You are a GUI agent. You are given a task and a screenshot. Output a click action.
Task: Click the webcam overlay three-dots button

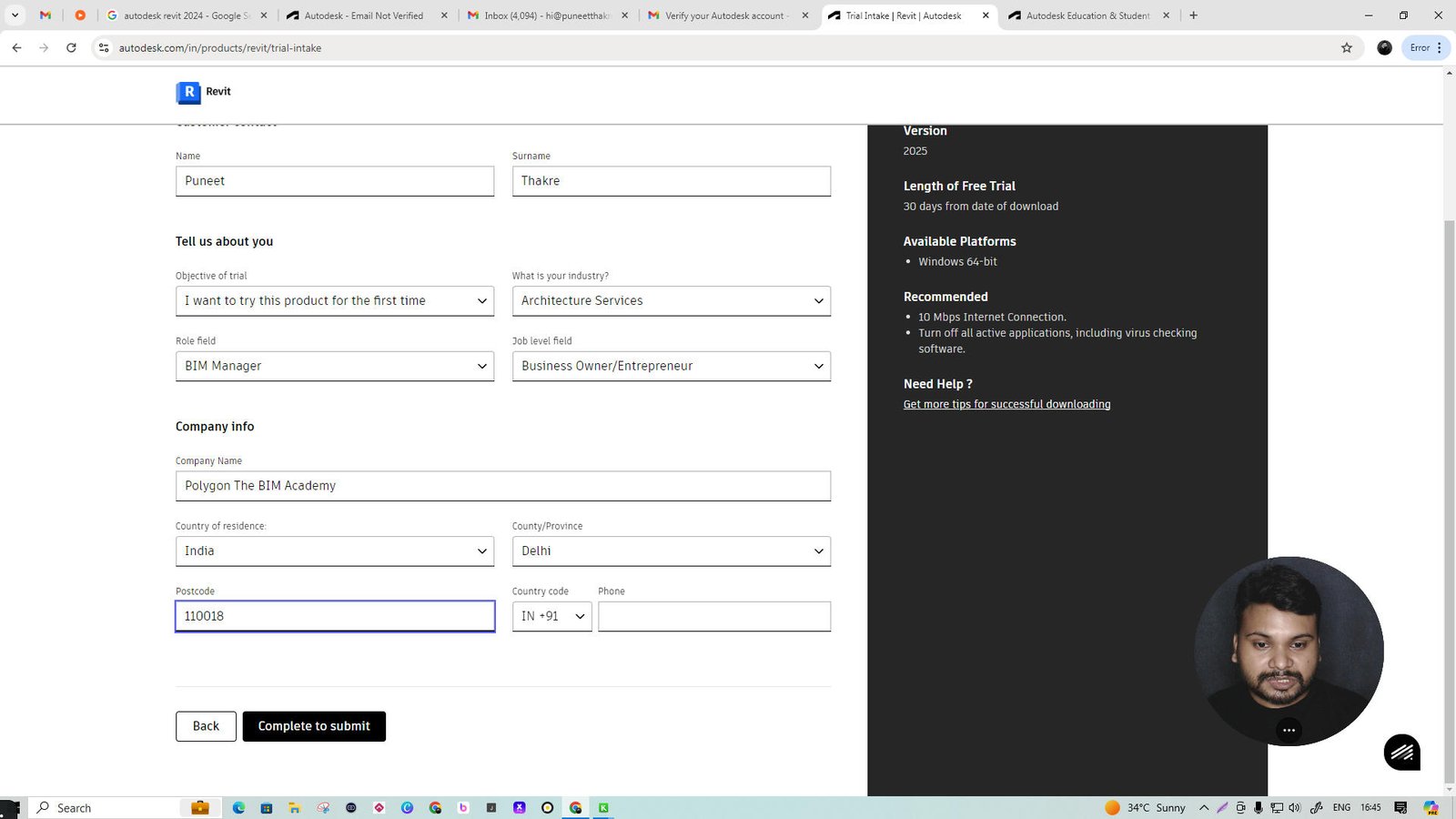1289,730
